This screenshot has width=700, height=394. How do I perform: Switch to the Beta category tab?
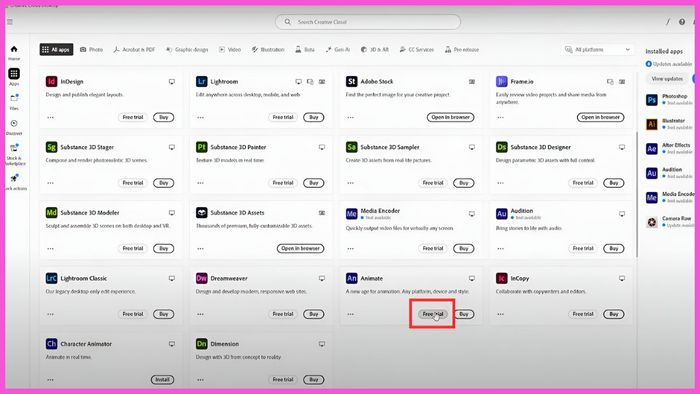point(305,50)
